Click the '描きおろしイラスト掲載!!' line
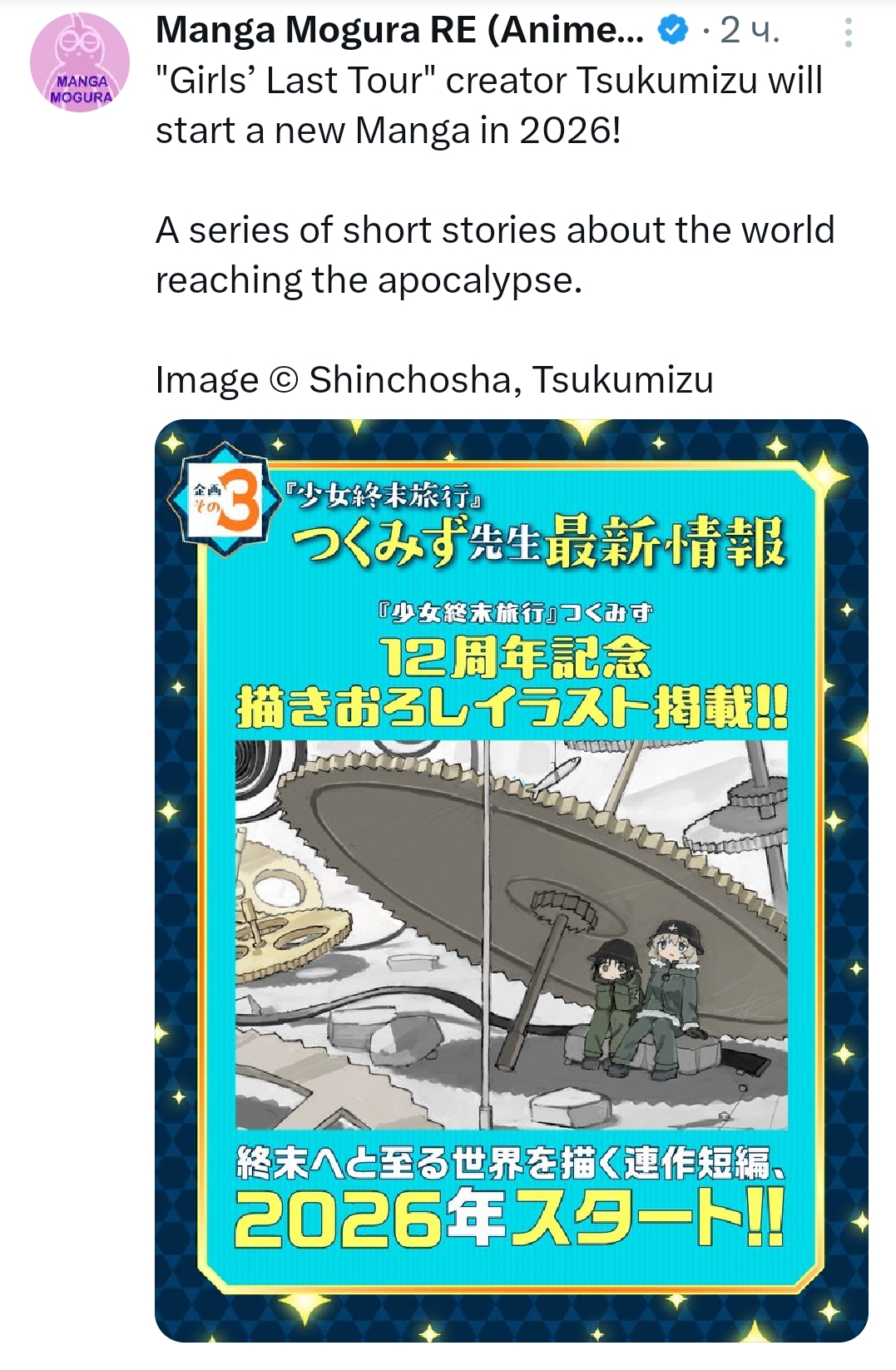896x1370 pixels. point(512,707)
